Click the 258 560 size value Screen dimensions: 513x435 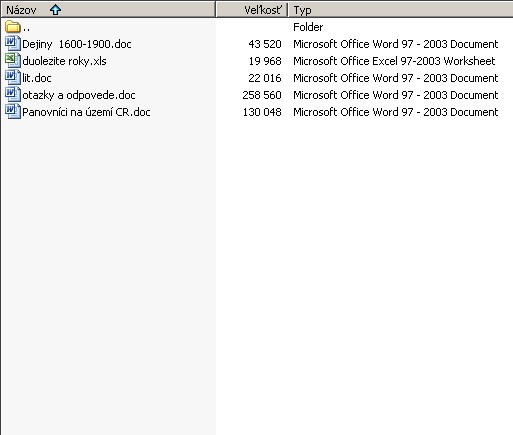[262, 95]
